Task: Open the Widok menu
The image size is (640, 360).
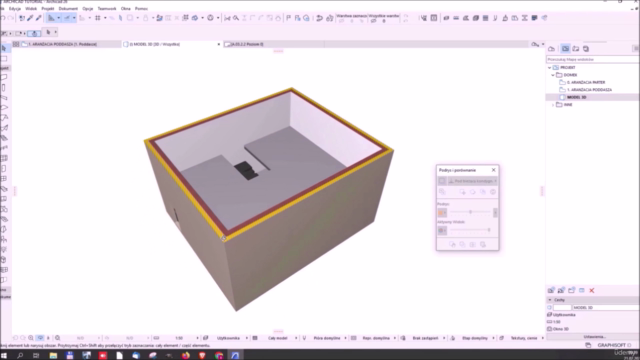Action: (x=31, y=9)
